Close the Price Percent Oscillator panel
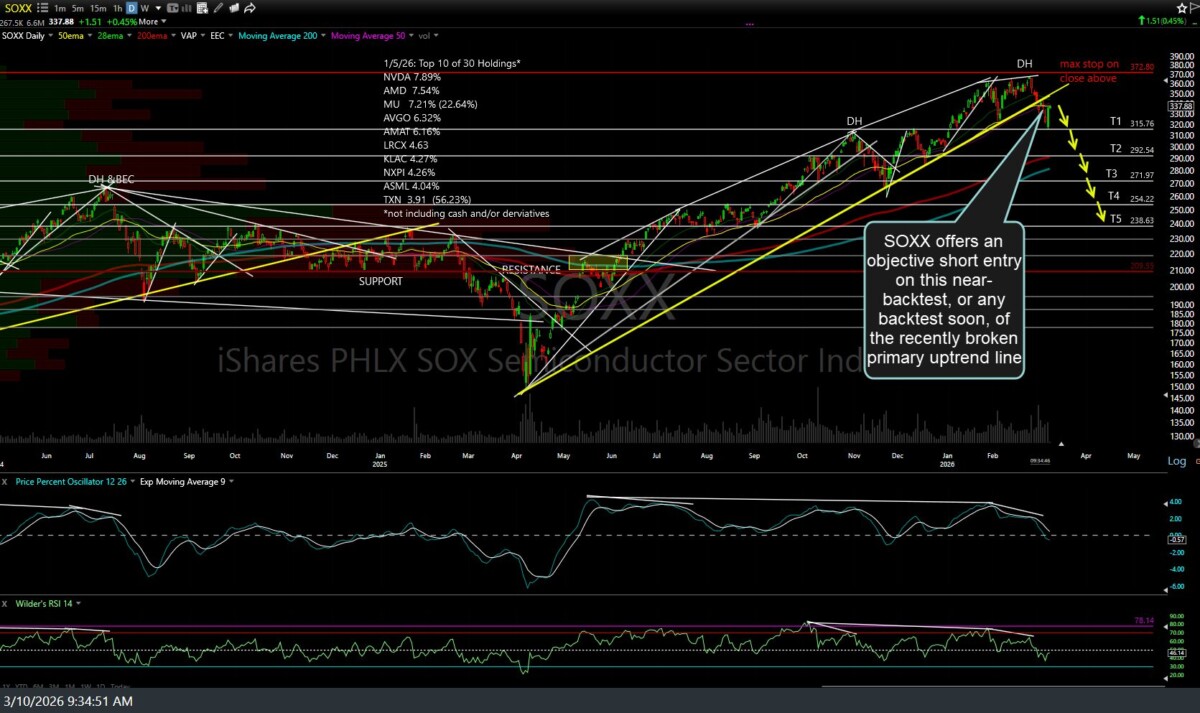This screenshot has height=713, width=1200. tap(5, 481)
